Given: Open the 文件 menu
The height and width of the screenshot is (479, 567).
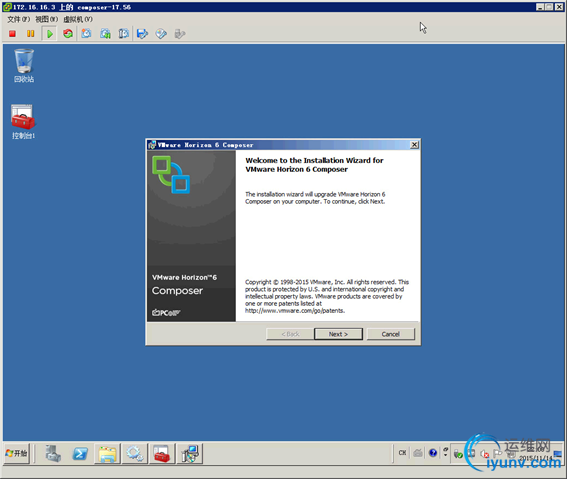Looking at the screenshot, I should pos(18,19).
